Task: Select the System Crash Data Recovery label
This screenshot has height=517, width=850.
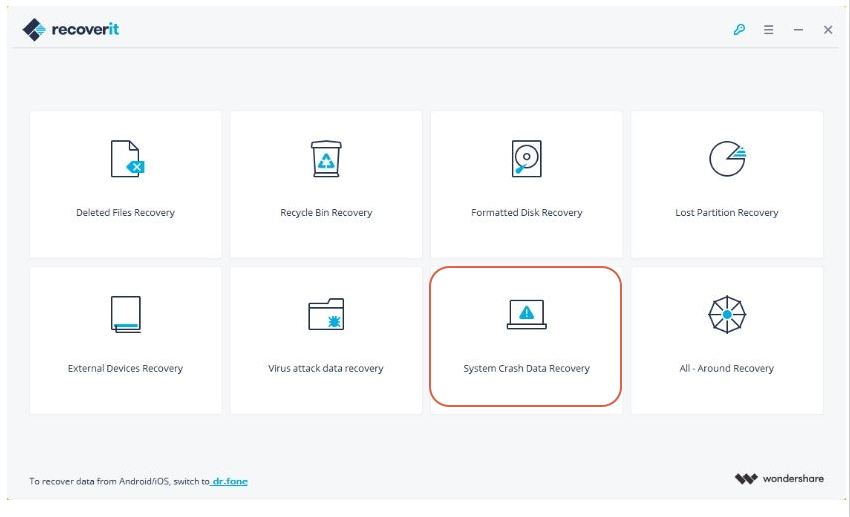Action: (x=526, y=368)
